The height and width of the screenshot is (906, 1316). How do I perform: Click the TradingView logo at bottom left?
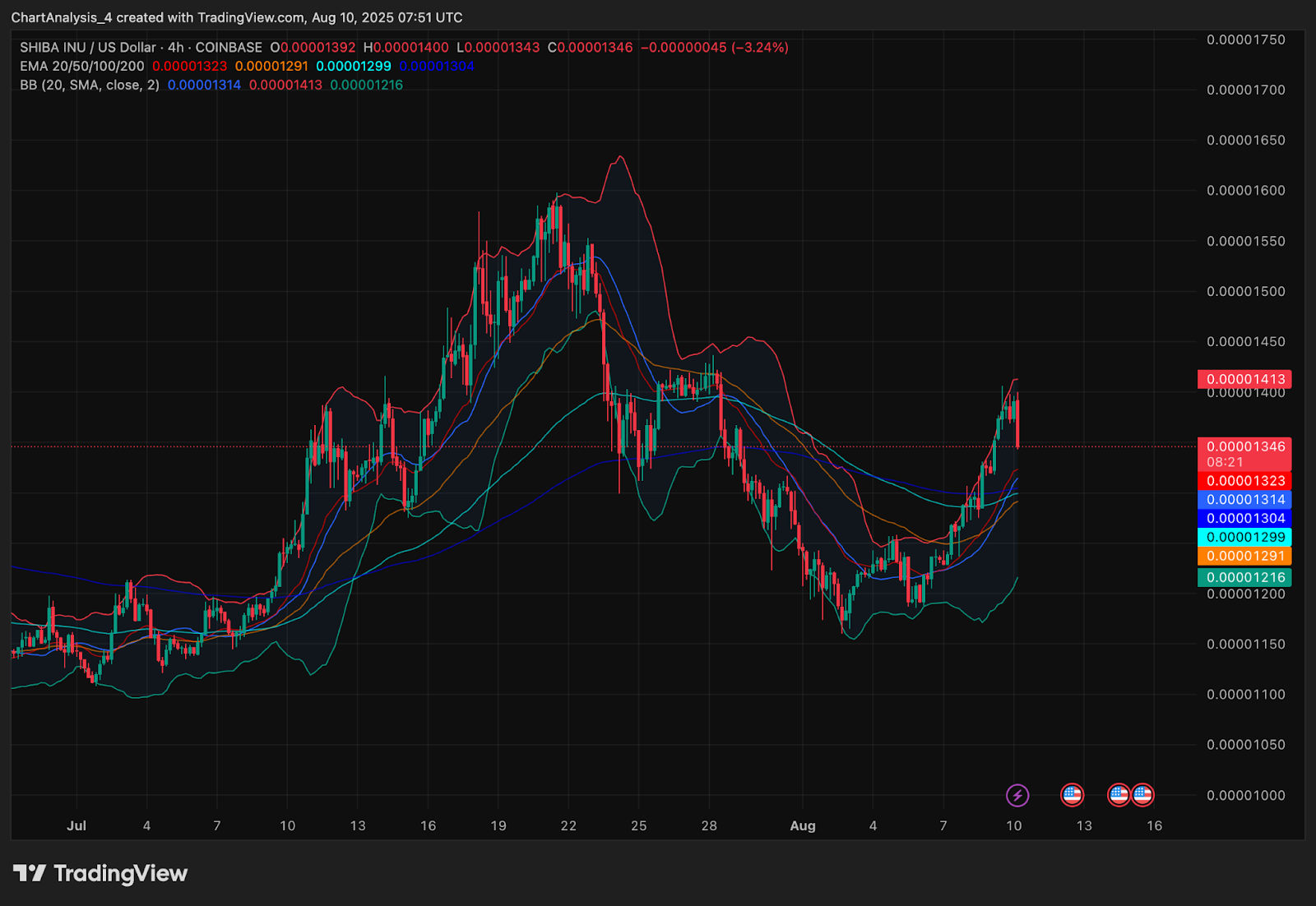click(100, 873)
